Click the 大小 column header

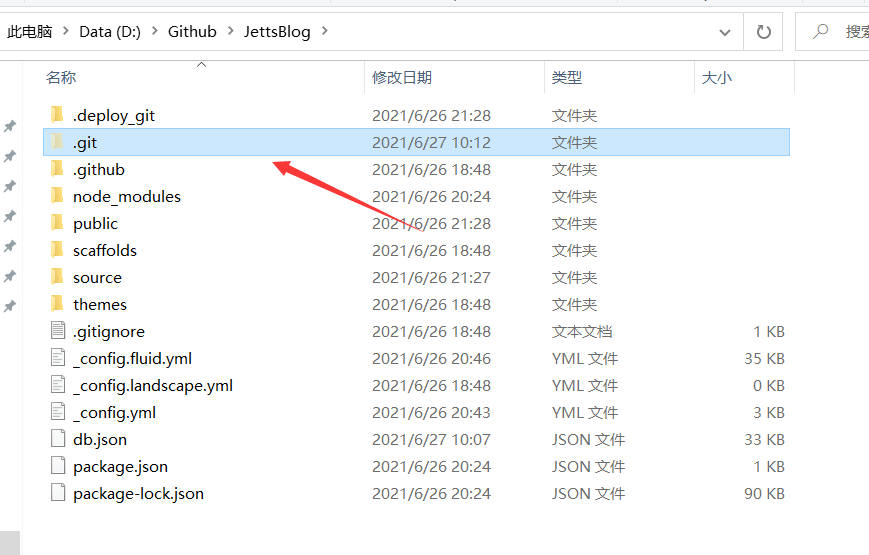[x=716, y=77]
